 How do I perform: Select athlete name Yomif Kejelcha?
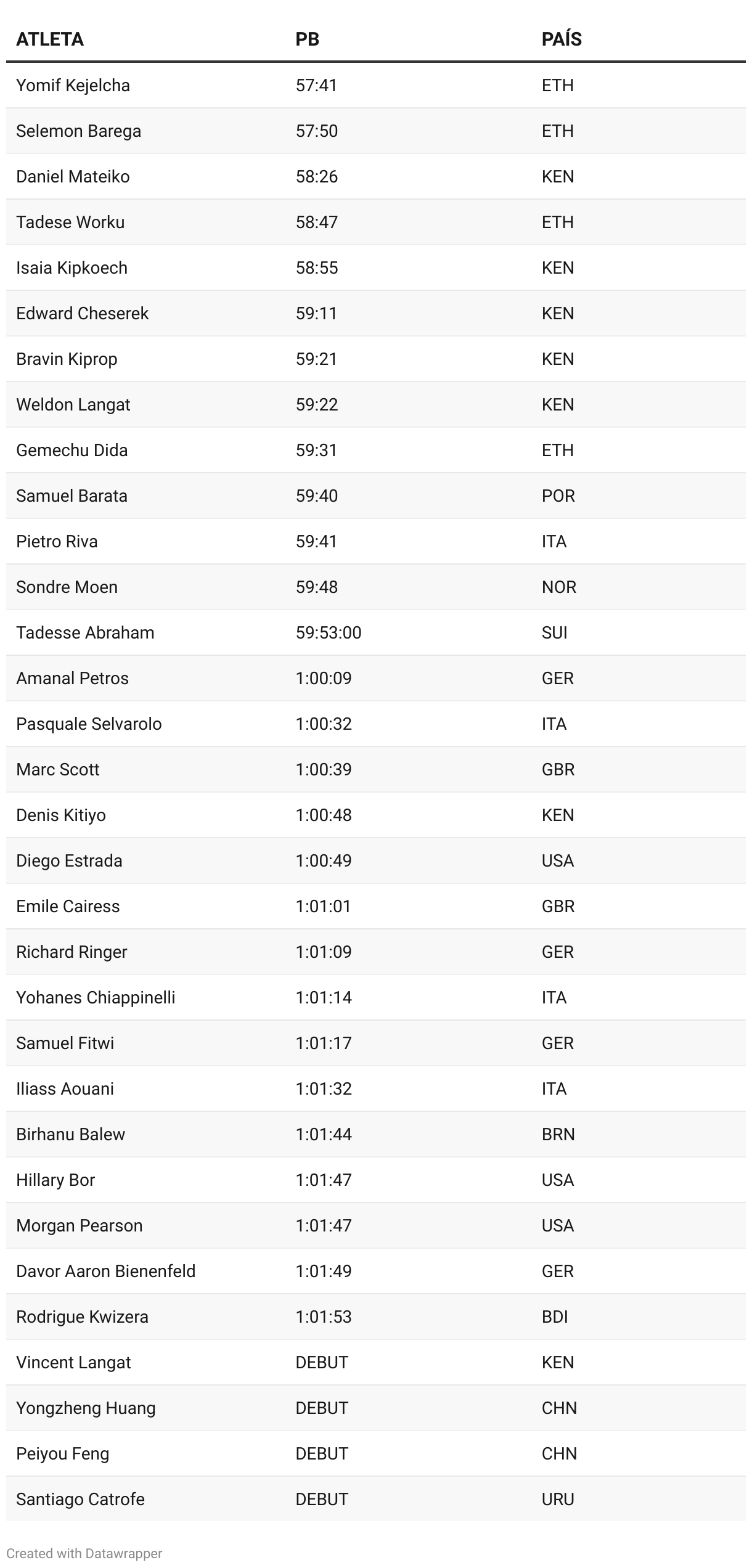73,85
